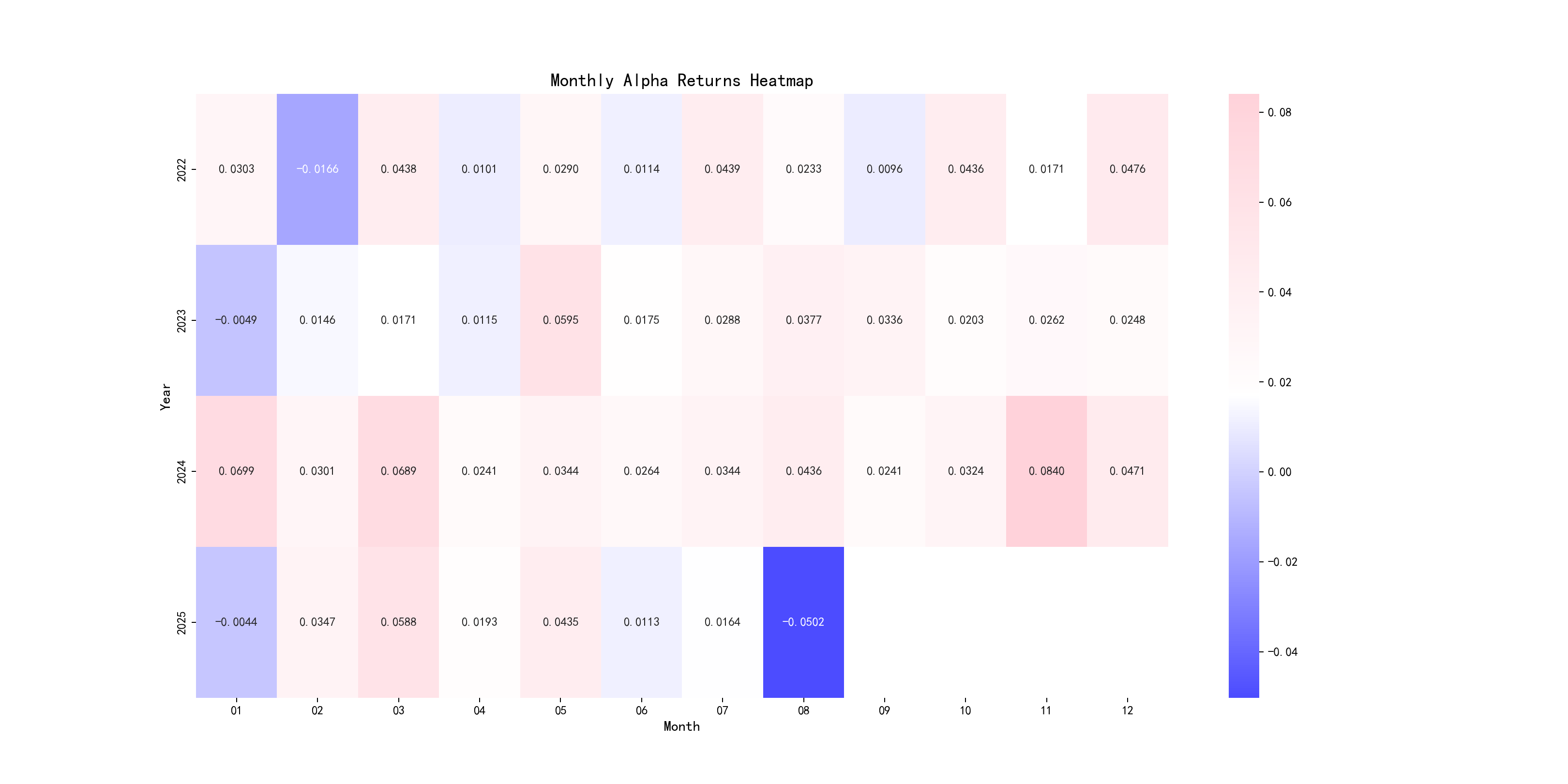1568x784 pixels.
Task: Select the 2024 January cell showing 0.0699
Action: click(x=236, y=471)
